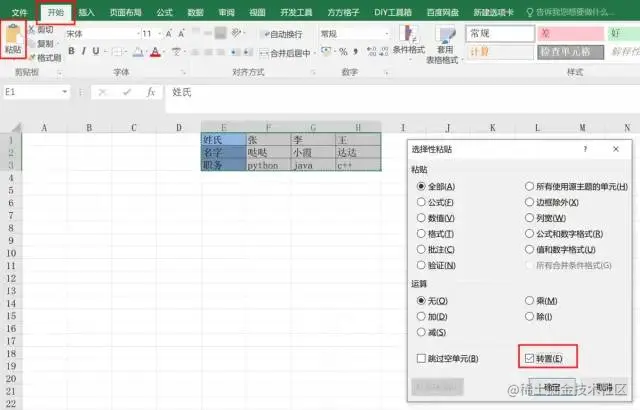Expand the 数字 group dialog launcher

pyautogui.click(x=386, y=73)
